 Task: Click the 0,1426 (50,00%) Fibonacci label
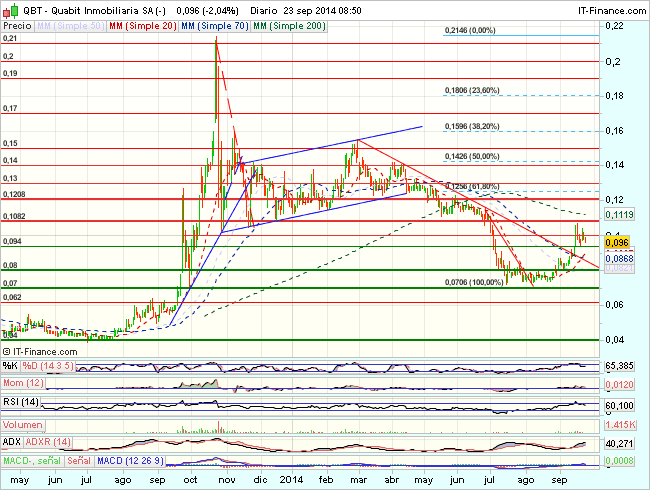point(472,156)
